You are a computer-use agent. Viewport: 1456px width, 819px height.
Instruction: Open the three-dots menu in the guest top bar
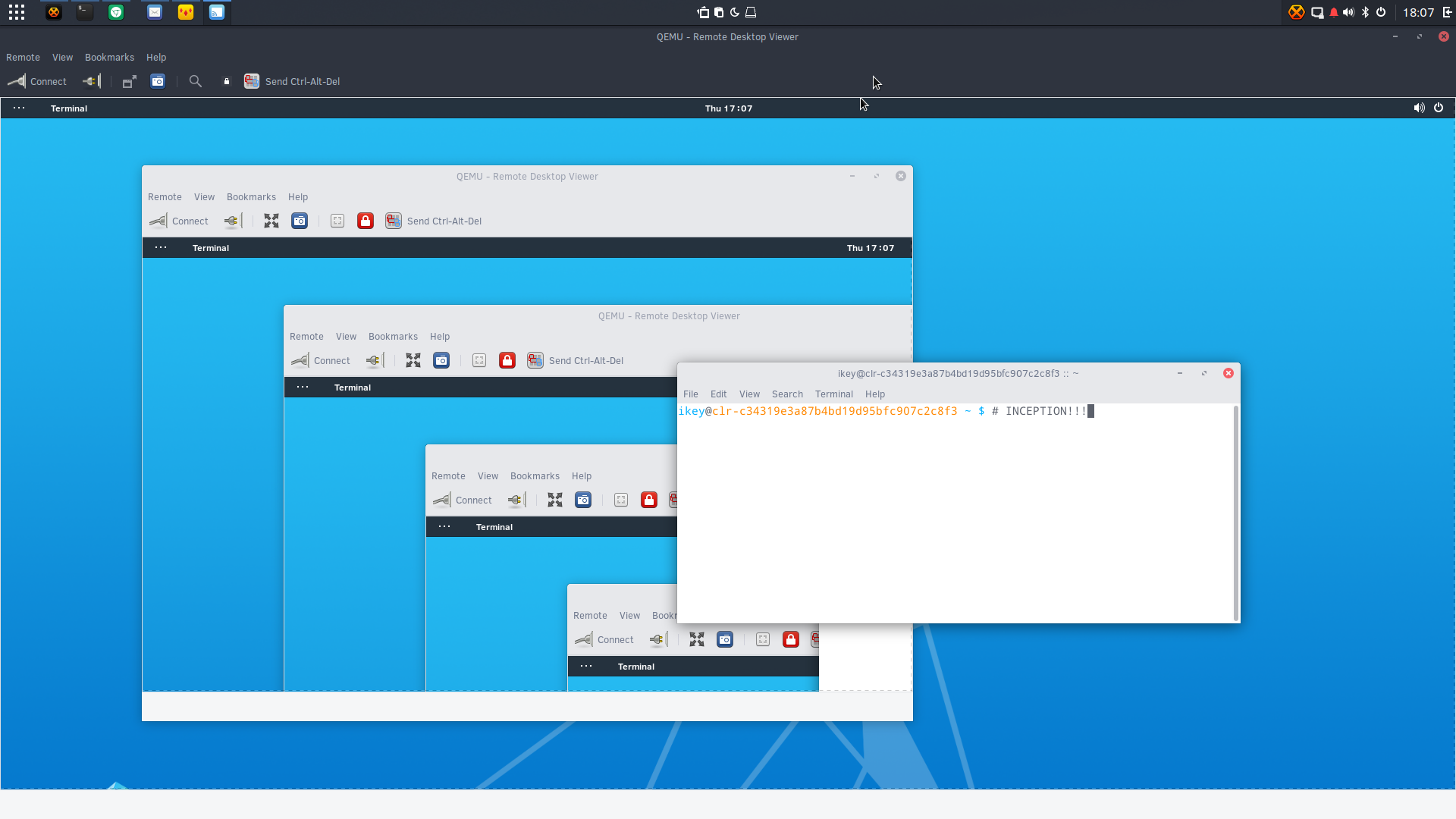19,108
